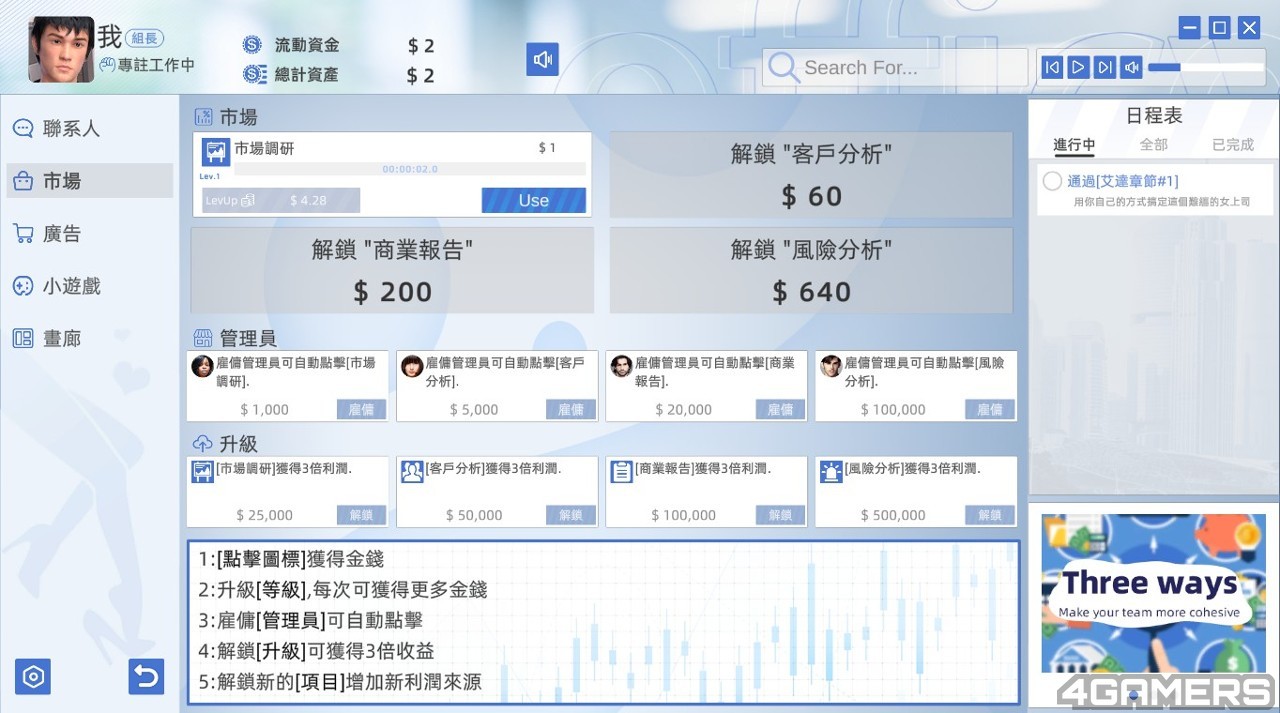Play the music track

pos(1077,67)
